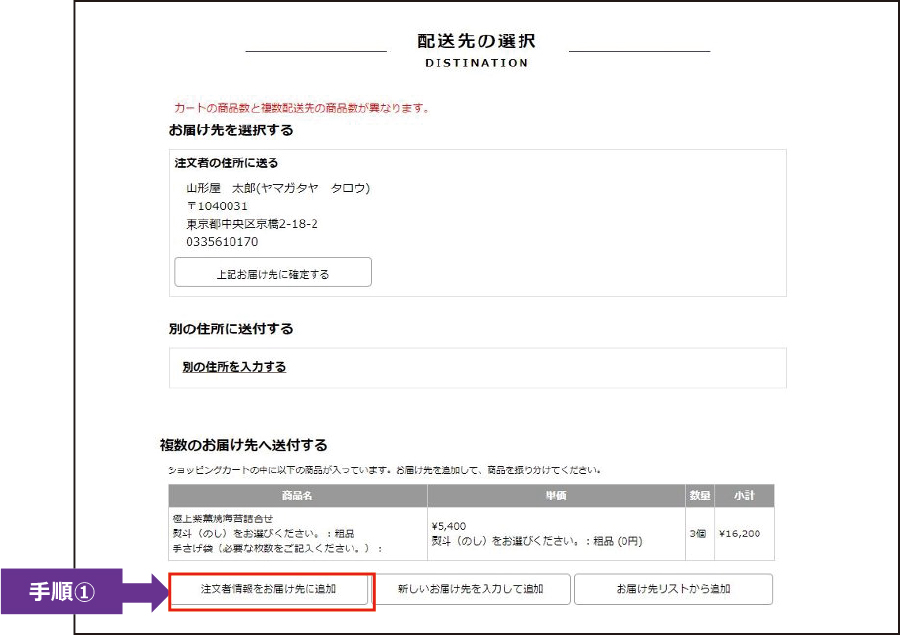The height and width of the screenshot is (635, 900).
Task: Click the 上記お届け先に確定する button
Action: tap(273, 273)
